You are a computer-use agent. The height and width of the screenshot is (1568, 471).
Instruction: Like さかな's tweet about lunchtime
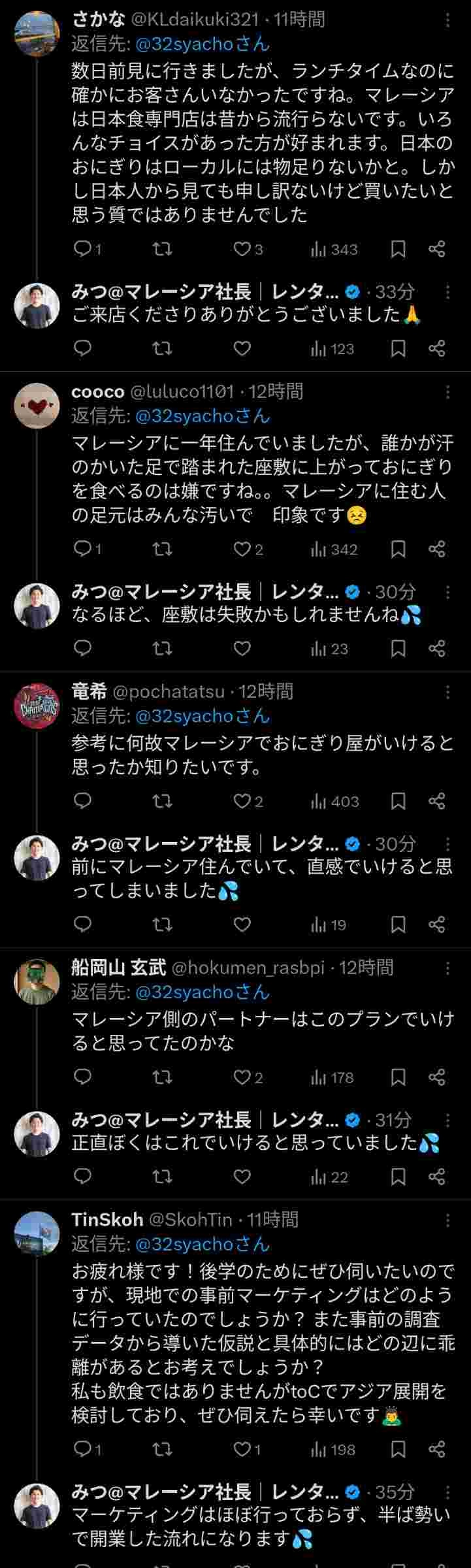click(242, 249)
